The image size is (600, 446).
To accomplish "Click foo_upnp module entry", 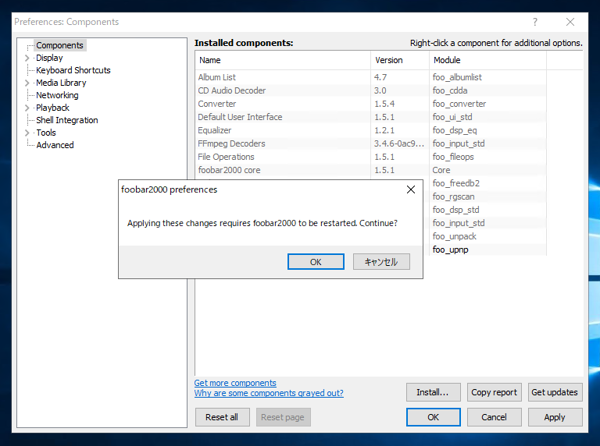I will coord(450,250).
